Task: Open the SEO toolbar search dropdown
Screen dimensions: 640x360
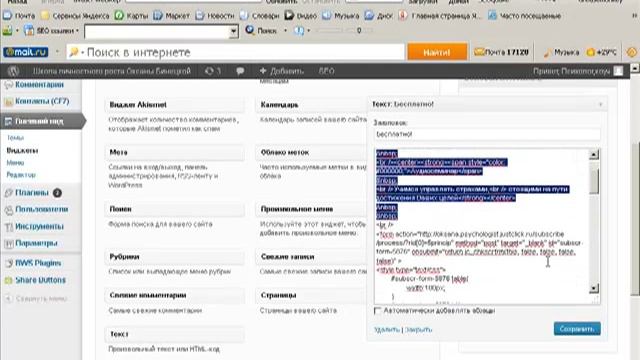Action: tap(233, 31)
